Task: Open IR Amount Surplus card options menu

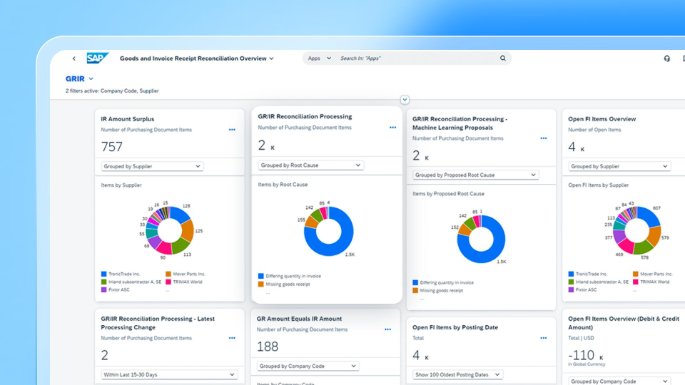Action: click(x=232, y=130)
